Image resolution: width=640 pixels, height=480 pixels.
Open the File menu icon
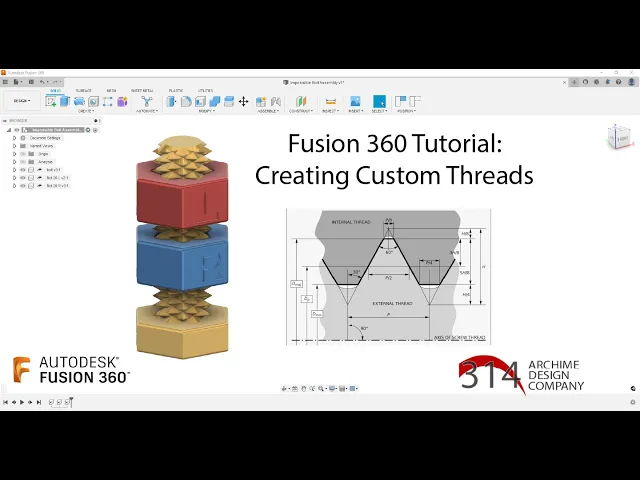click(x=17, y=82)
